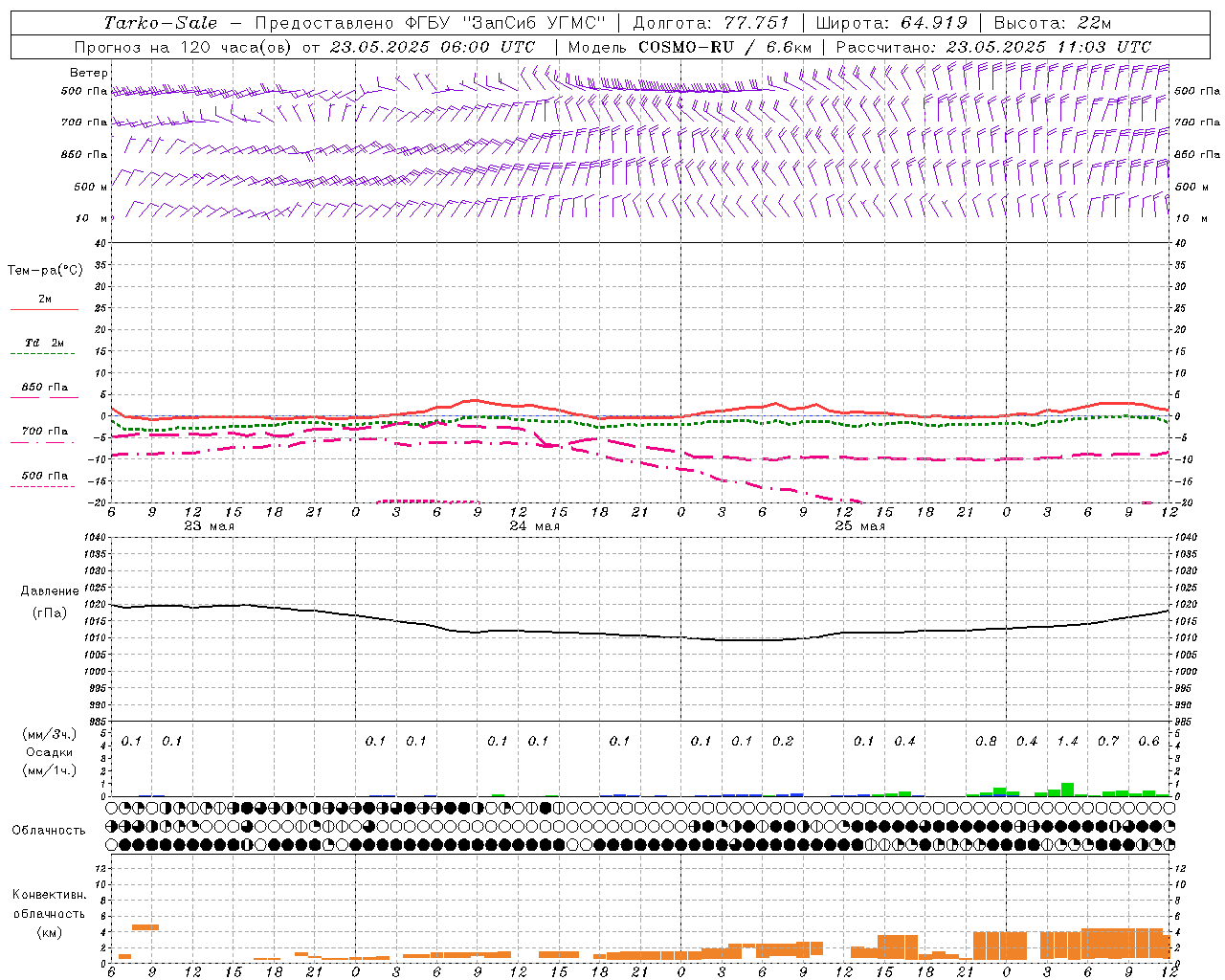
Task: Click the orange convective bar near hour 9 on 23 мая
Action: [x=145, y=927]
